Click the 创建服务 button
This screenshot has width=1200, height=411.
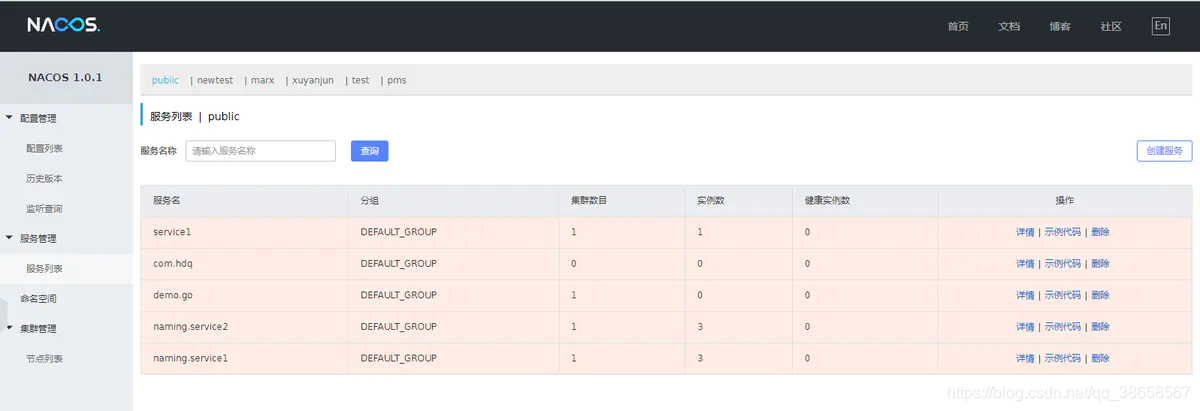tap(1164, 151)
